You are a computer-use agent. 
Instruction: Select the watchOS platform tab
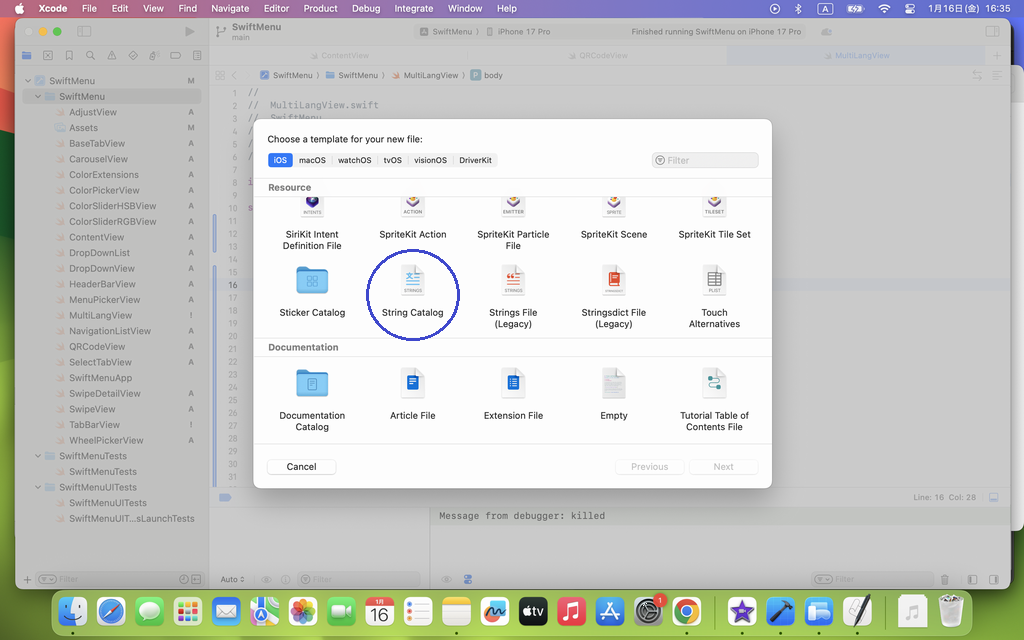coord(354,160)
